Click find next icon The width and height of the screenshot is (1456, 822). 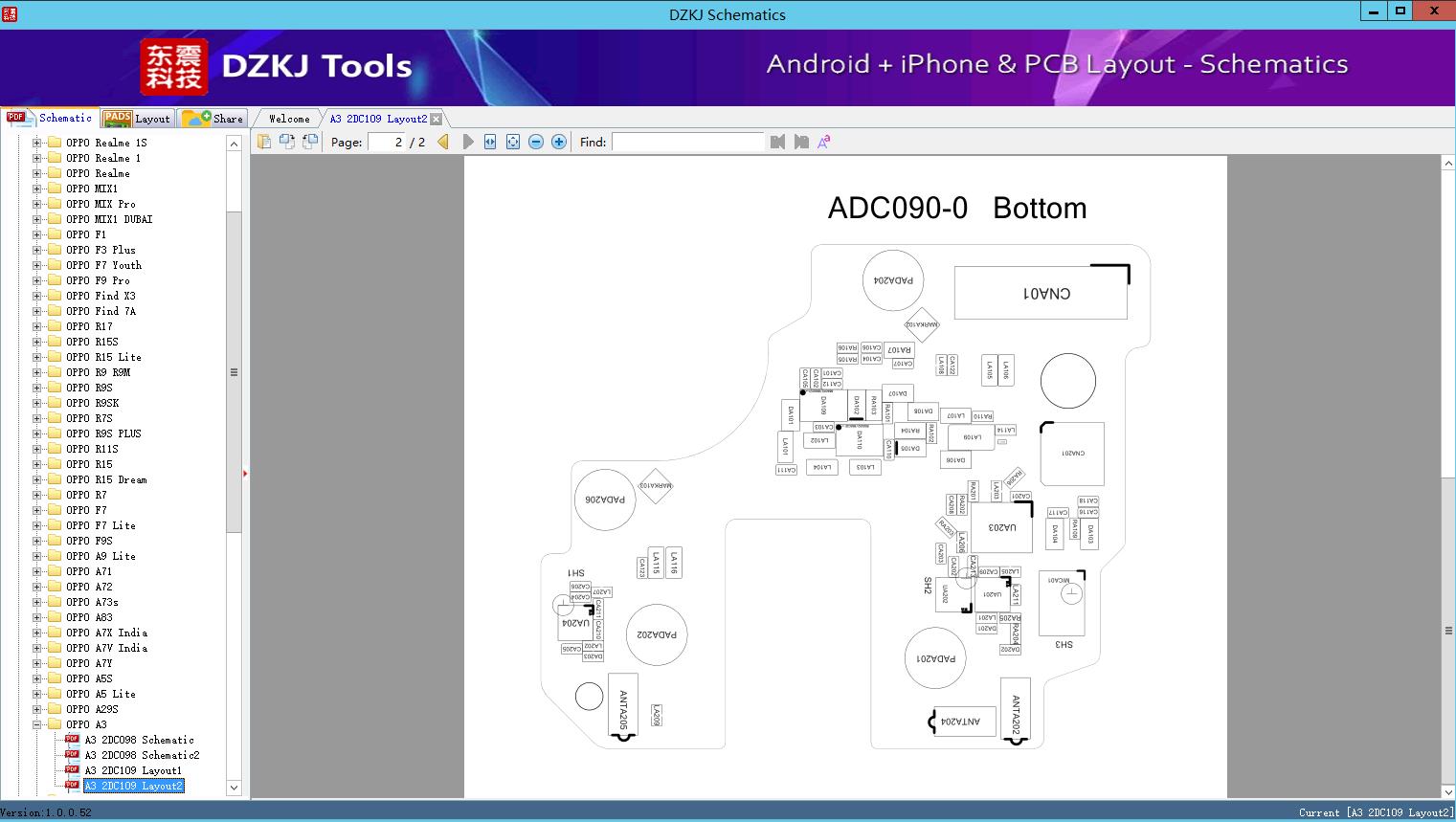click(x=801, y=142)
